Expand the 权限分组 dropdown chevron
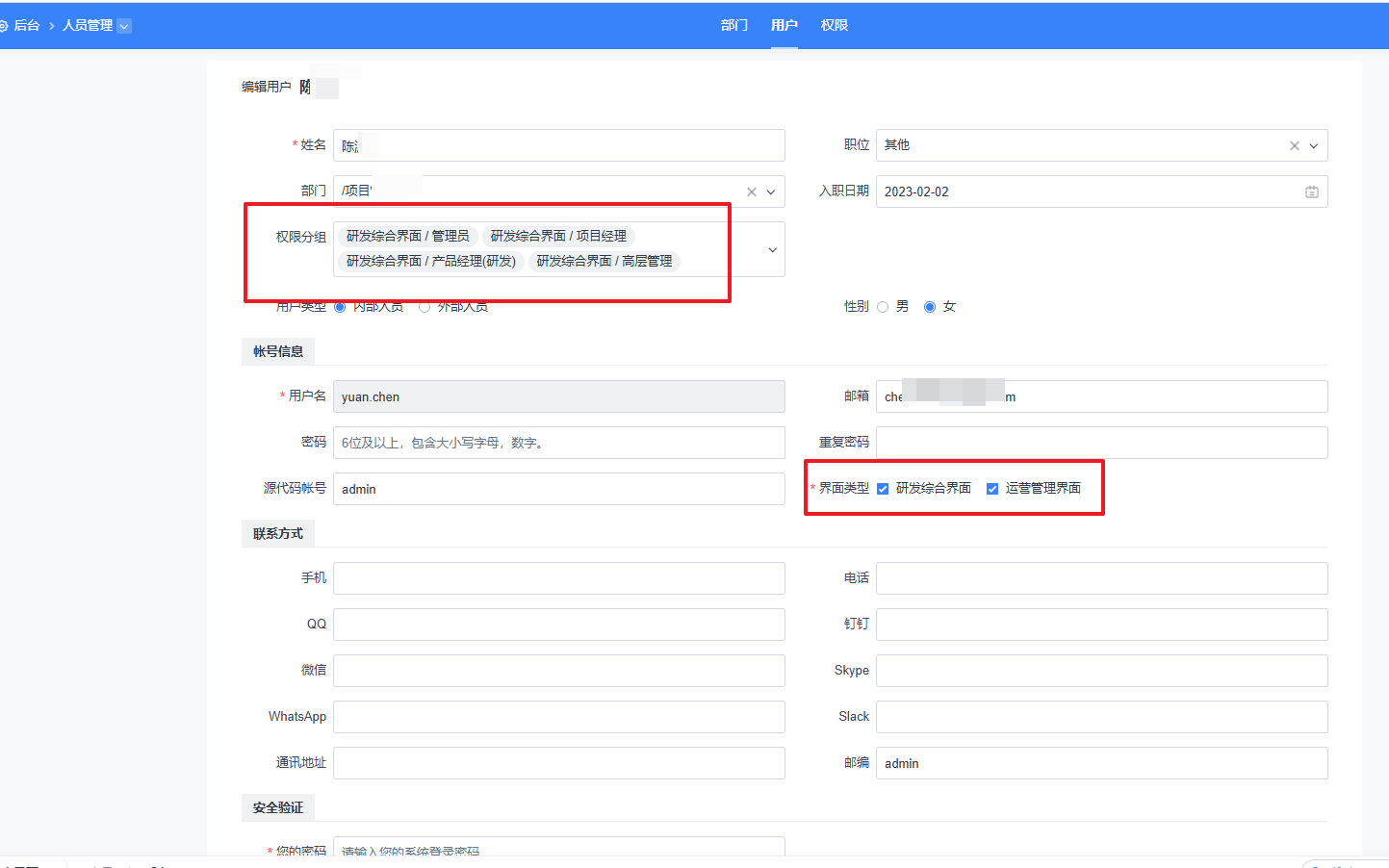1389x868 pixels. click(772, 250)
